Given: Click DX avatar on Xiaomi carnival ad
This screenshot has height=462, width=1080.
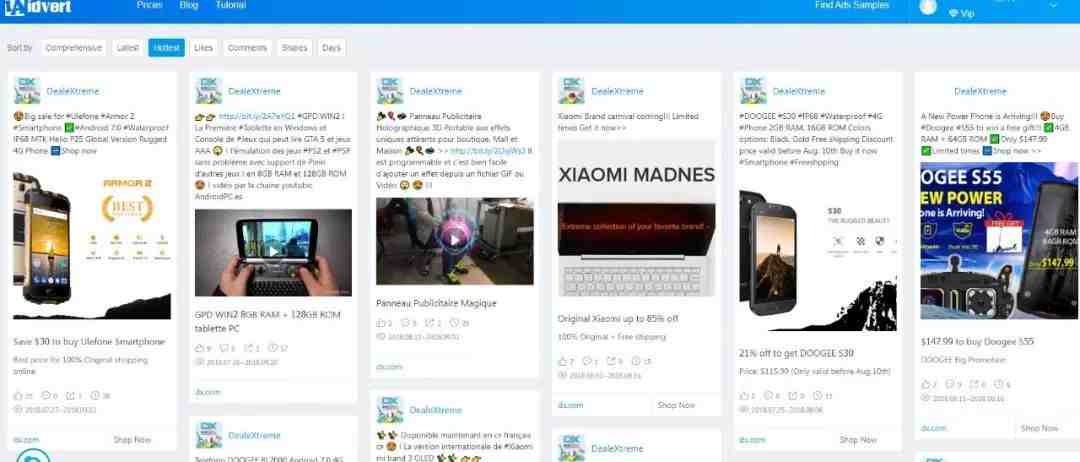Looking at the screenshot, I should coord(572,91).
